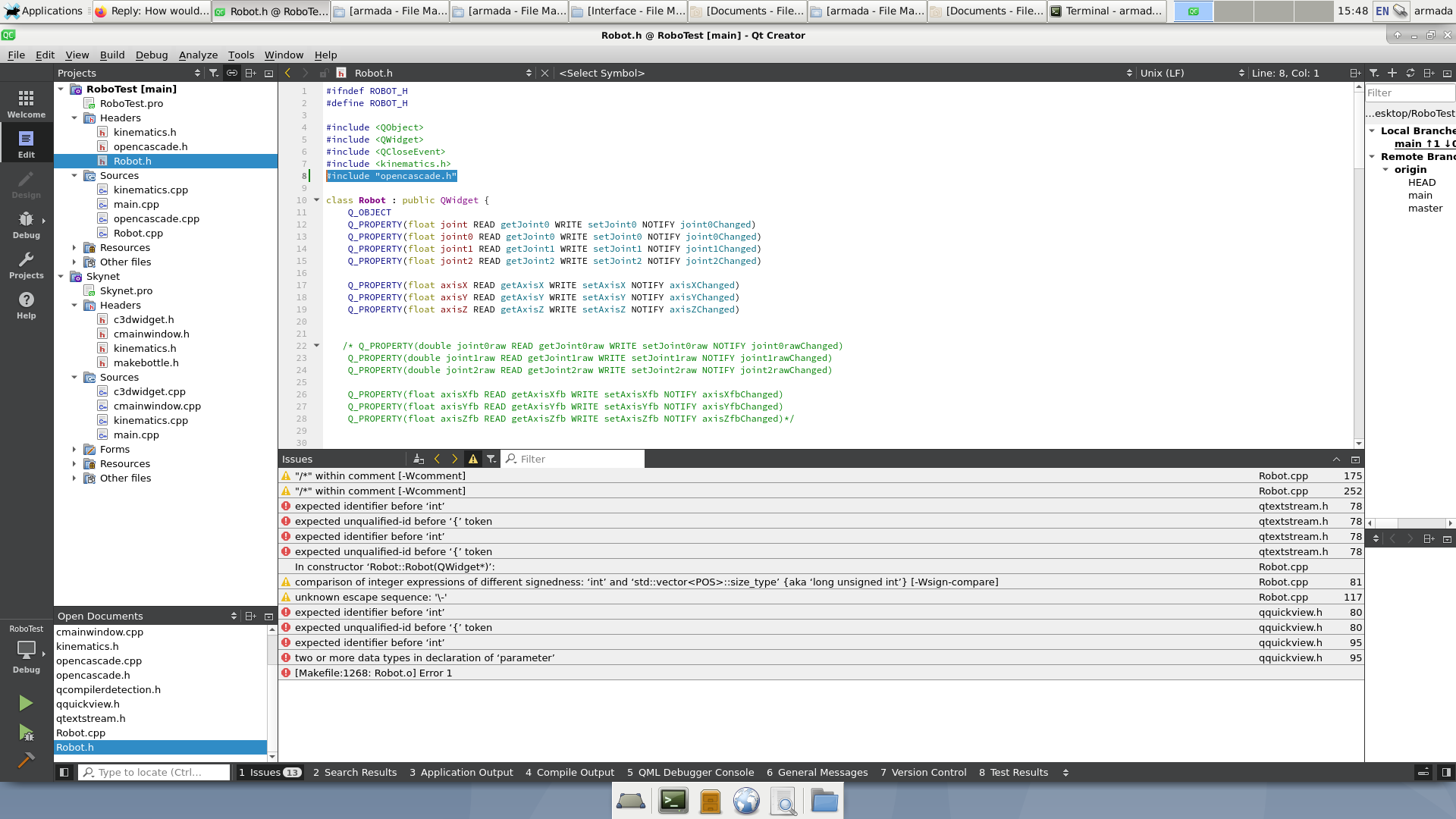1456x819 pixels.
Task: Select 'unknown escape sequence' warning issue
Action: 821,597
